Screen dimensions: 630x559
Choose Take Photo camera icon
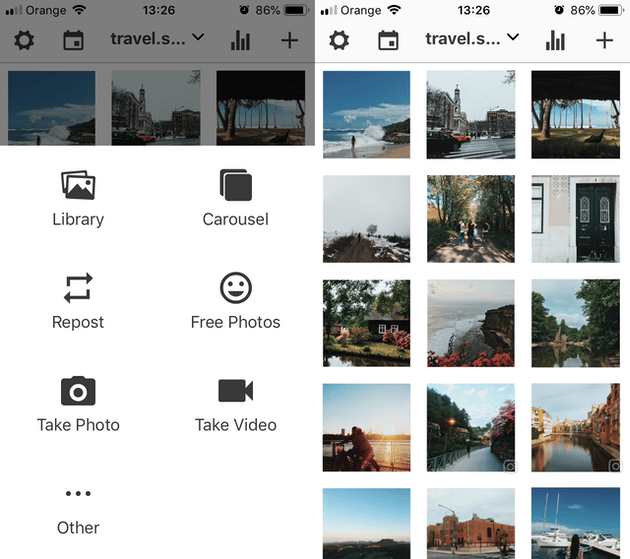click(x=78, y=391)
